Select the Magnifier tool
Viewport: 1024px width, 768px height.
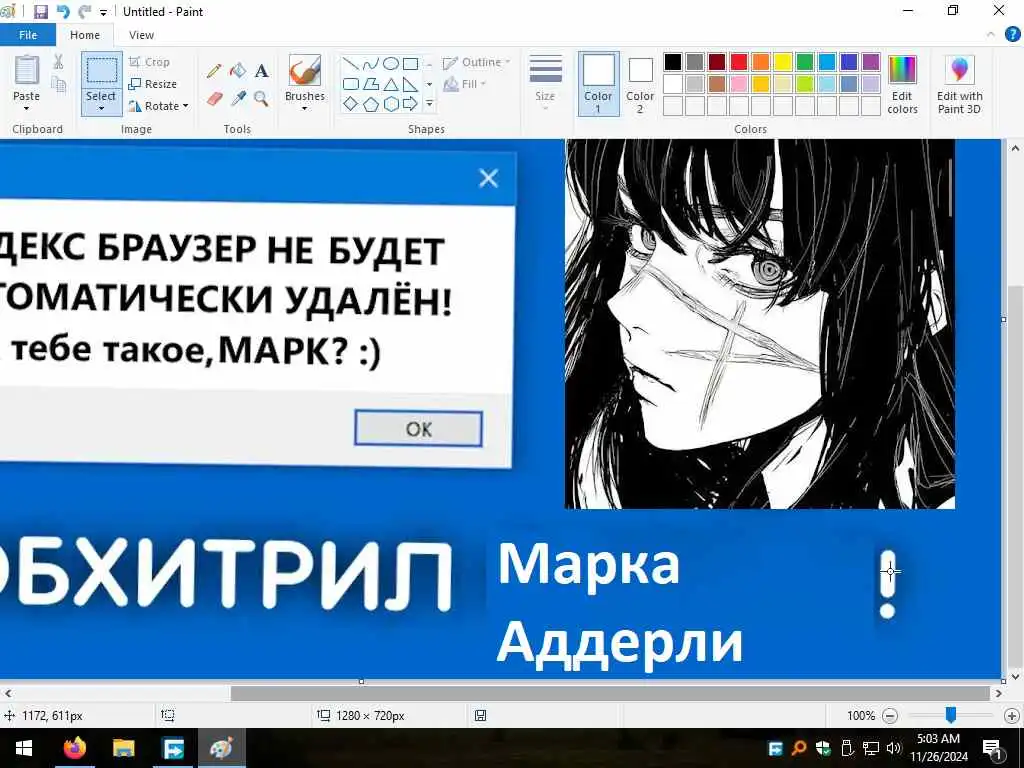click(x=261, y=99)
